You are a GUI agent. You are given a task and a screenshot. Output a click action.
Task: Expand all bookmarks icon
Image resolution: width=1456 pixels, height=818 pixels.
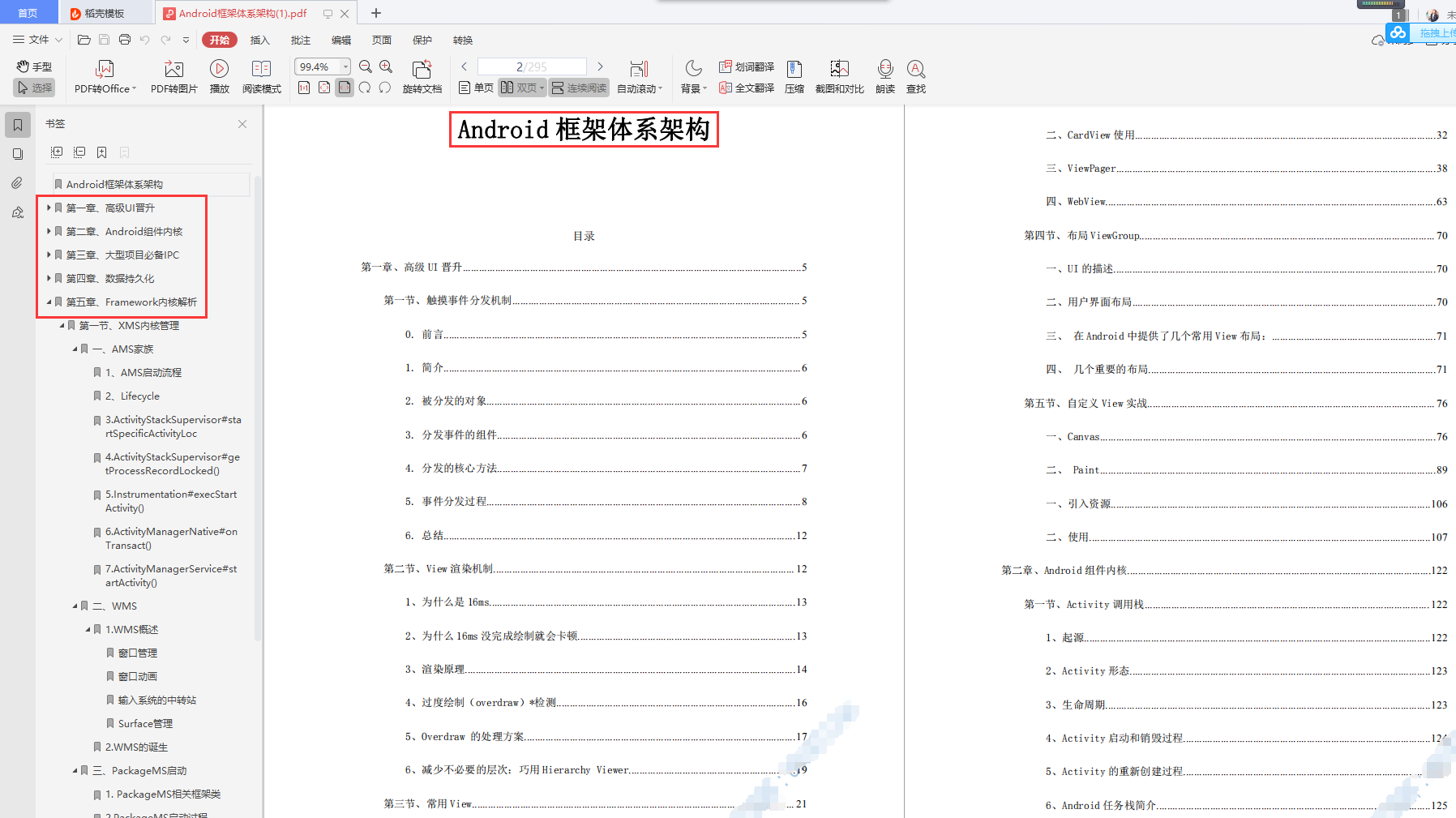(57, 152)
